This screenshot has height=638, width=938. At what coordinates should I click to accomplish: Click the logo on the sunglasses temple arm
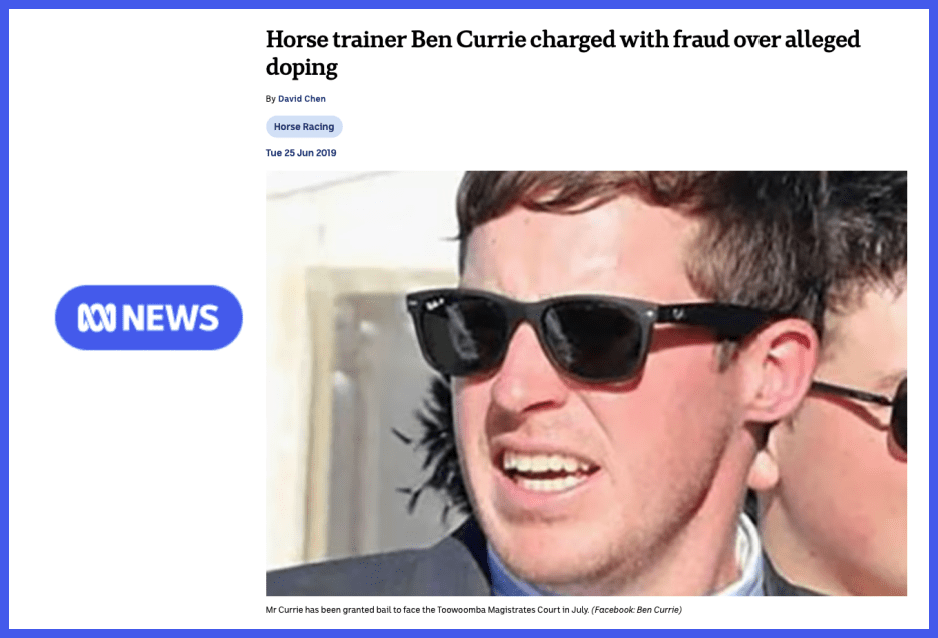tap(677, 312)
